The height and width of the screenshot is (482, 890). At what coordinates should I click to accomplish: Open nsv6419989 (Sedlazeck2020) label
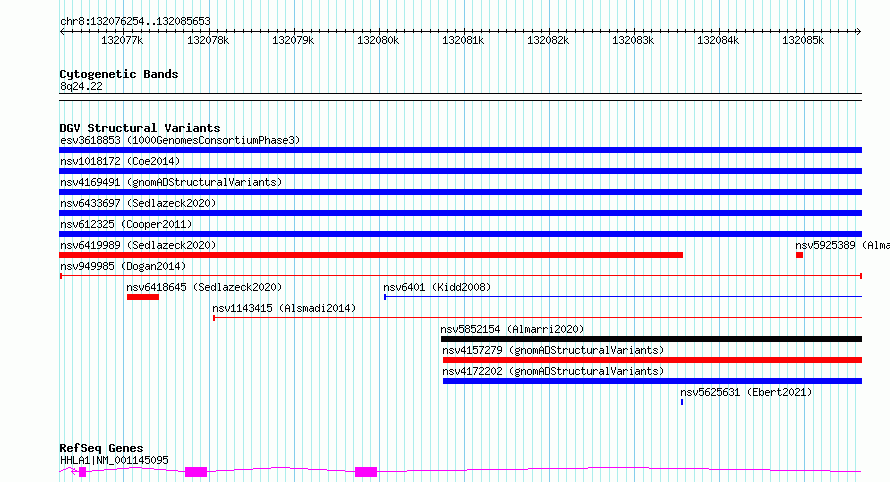[x=138, y=245]
